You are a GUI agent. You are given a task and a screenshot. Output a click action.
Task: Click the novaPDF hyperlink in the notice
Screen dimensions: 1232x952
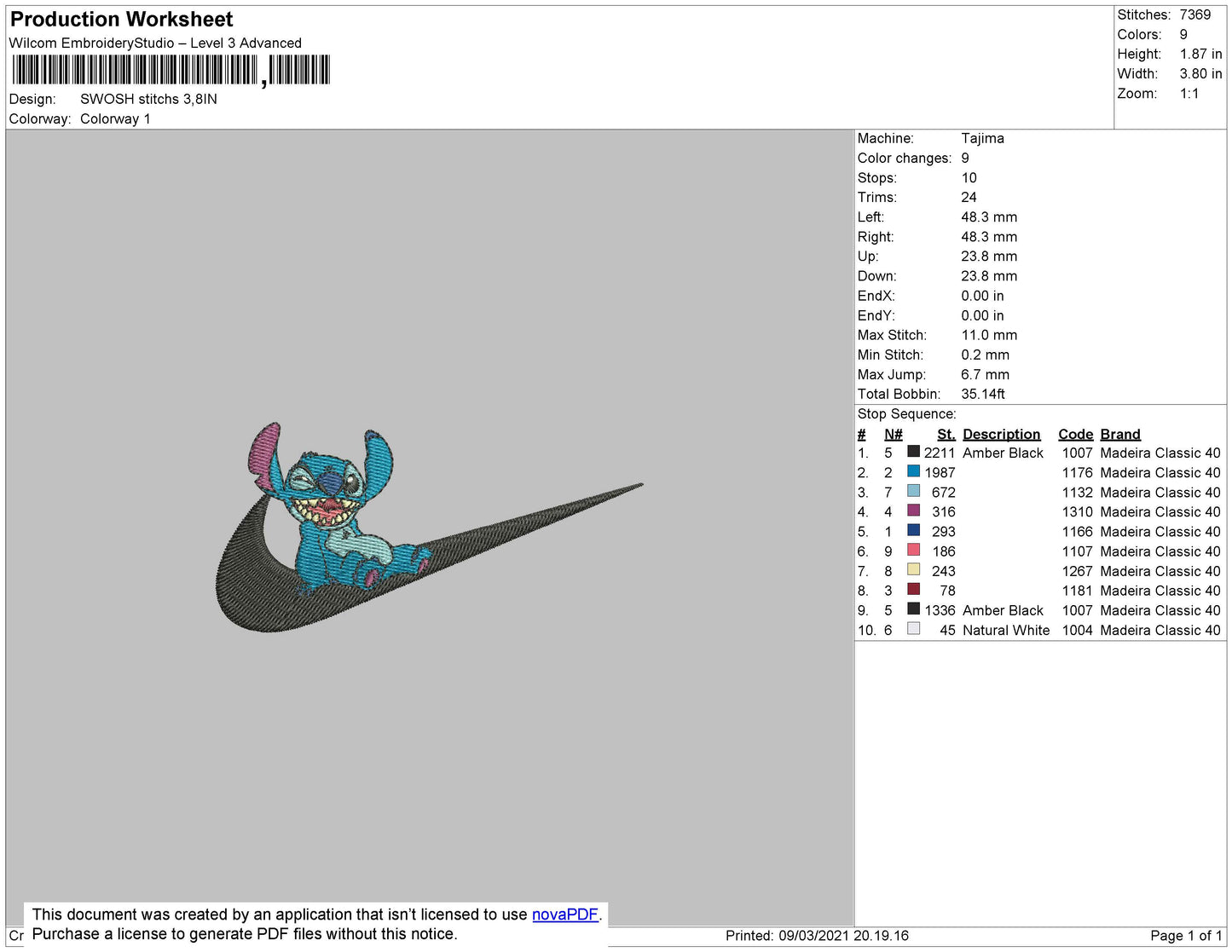pos(564,914)
